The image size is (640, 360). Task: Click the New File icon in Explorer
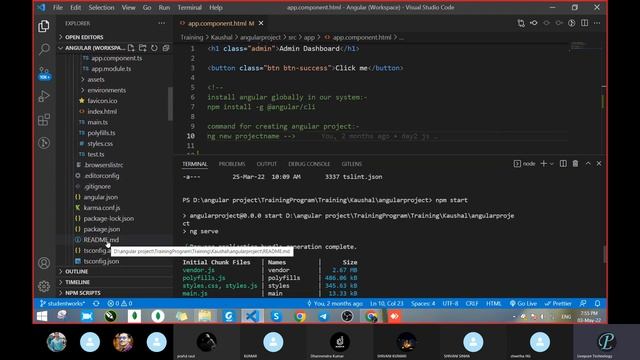131,48
